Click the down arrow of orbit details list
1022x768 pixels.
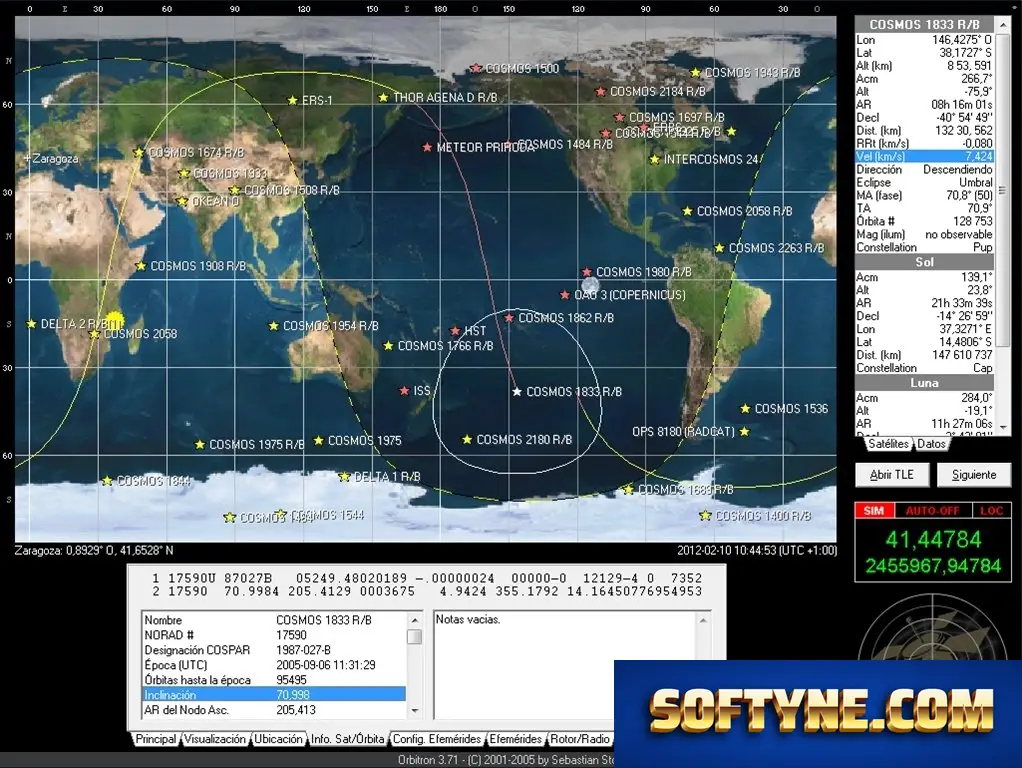[x=415, y=711]
